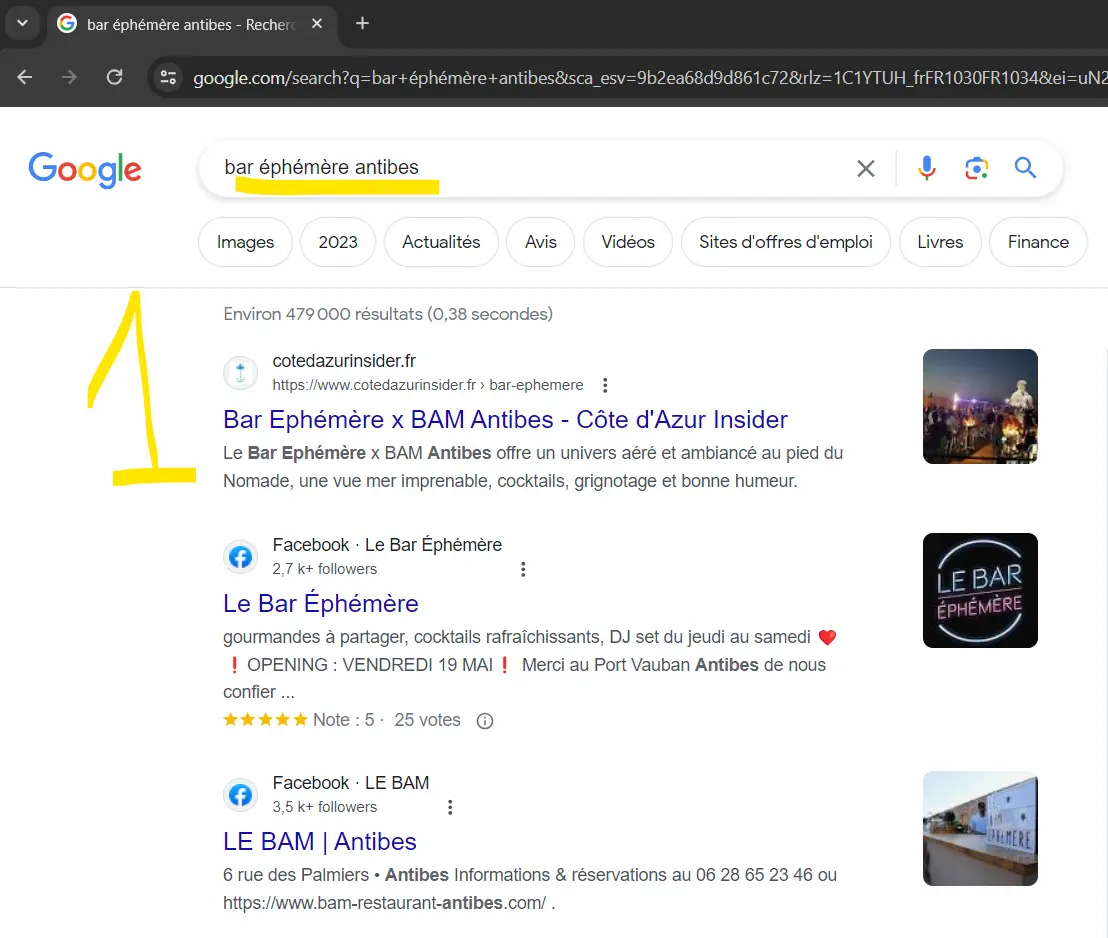The width and height of the screenshot is (1108, 938).
Task: Clear the search query with X
Action: pos(866,168)
